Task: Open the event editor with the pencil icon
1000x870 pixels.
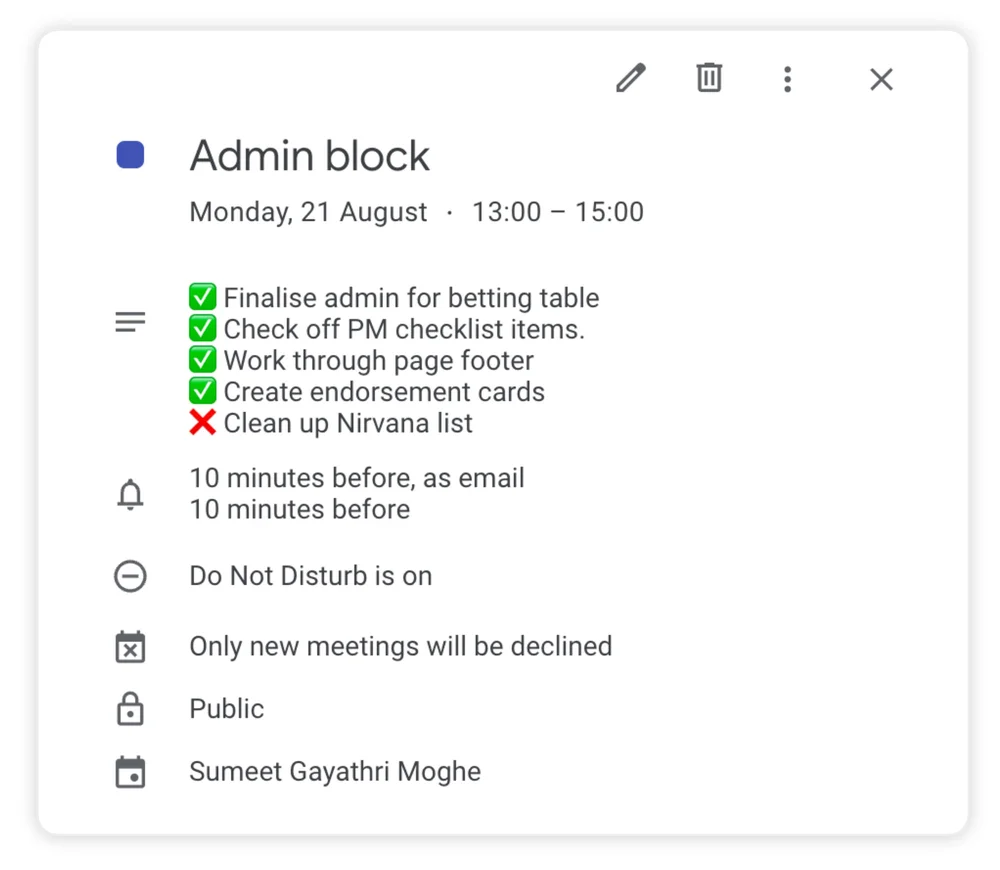Action: 631,78
